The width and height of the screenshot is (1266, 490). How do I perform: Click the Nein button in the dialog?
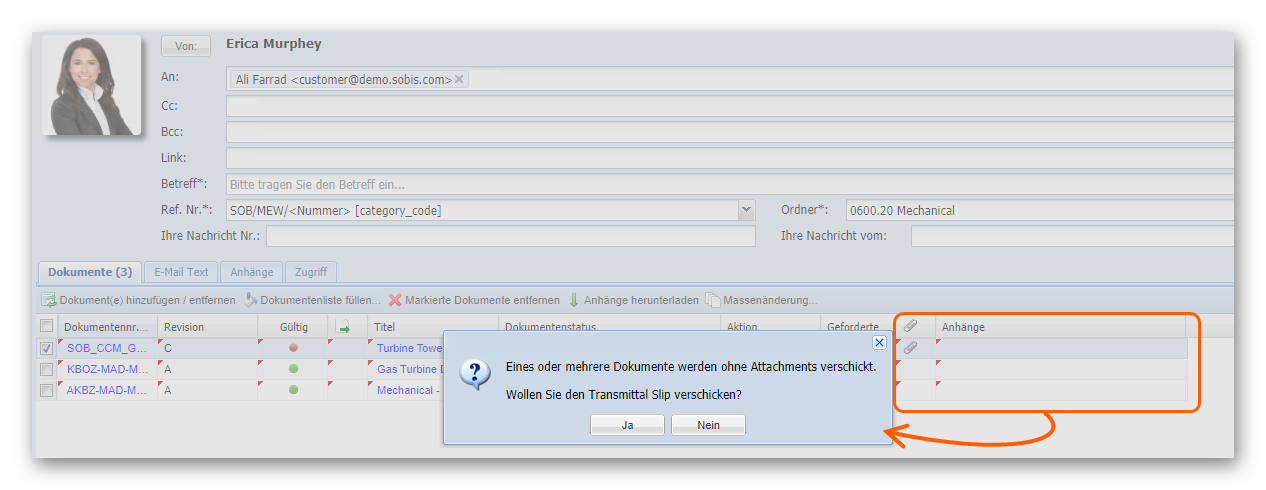point(708,425)
